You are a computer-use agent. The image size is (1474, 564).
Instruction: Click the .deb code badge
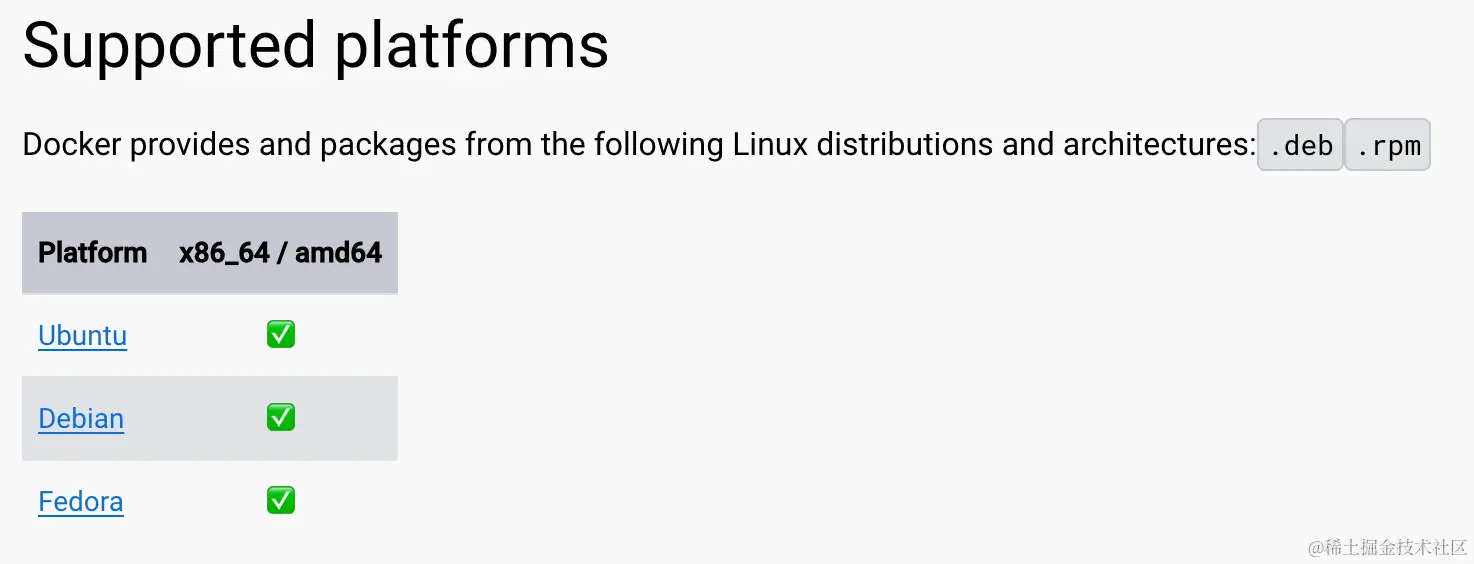click(x=1300, y=146)
